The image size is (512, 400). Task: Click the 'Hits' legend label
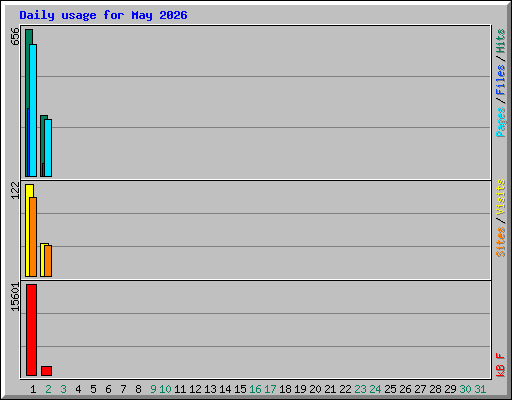(501, 41)
